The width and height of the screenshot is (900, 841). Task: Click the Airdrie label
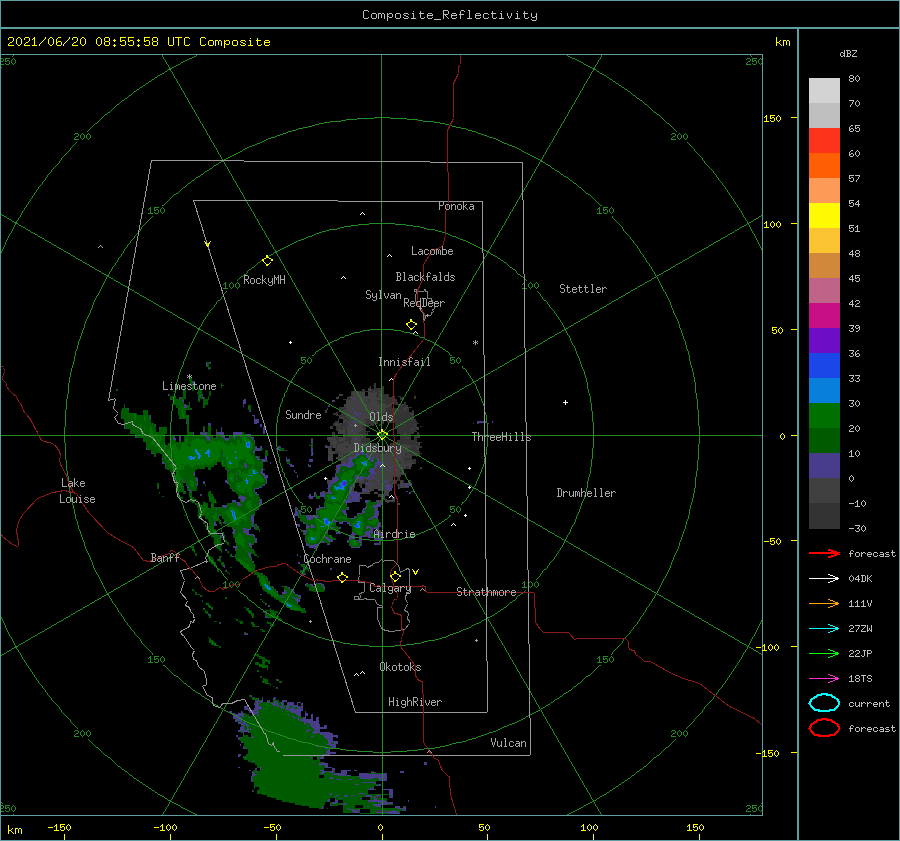point(394,534)
